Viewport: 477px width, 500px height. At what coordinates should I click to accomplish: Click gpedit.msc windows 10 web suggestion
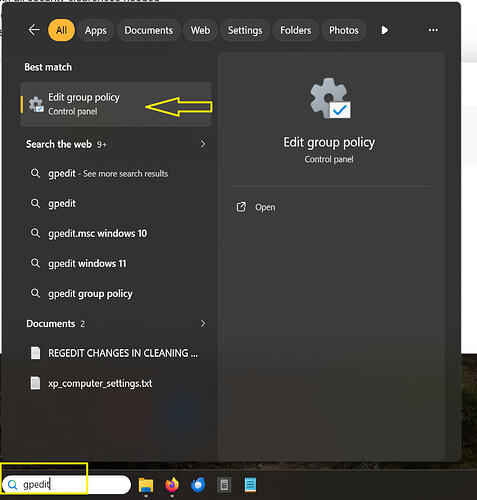(97, 234)
